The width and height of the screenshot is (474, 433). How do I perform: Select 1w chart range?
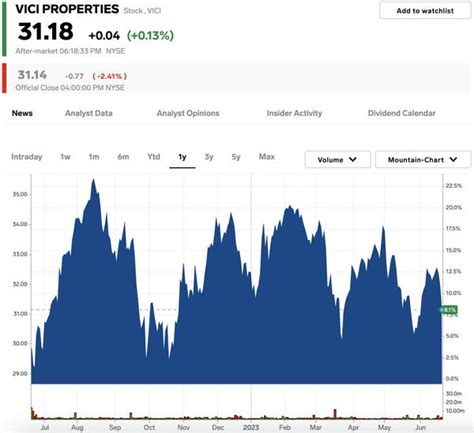(x=65, y=157)
